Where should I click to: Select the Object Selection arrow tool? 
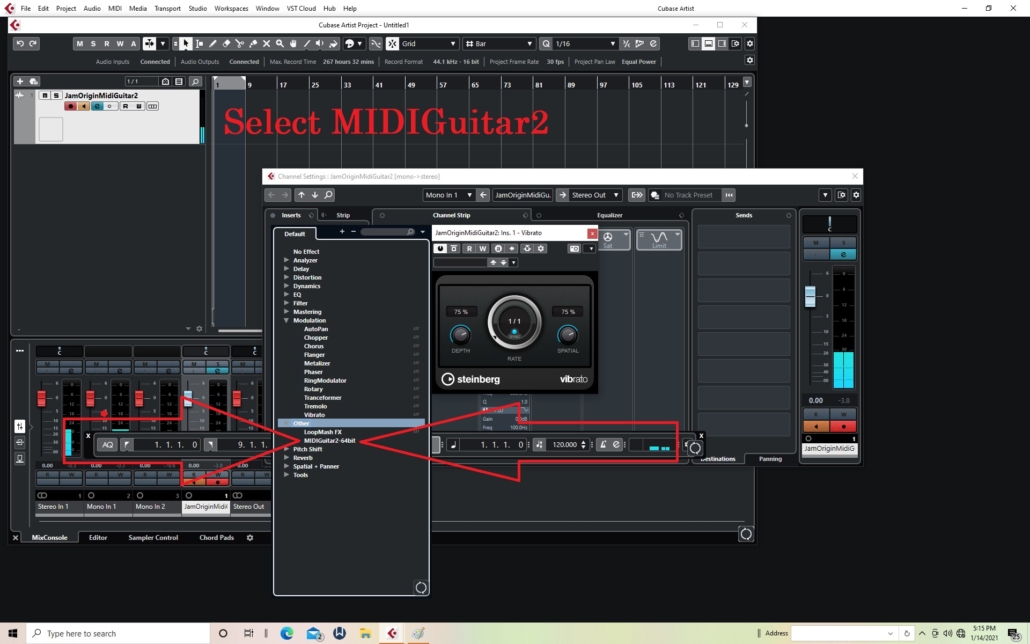coord(186,43)
